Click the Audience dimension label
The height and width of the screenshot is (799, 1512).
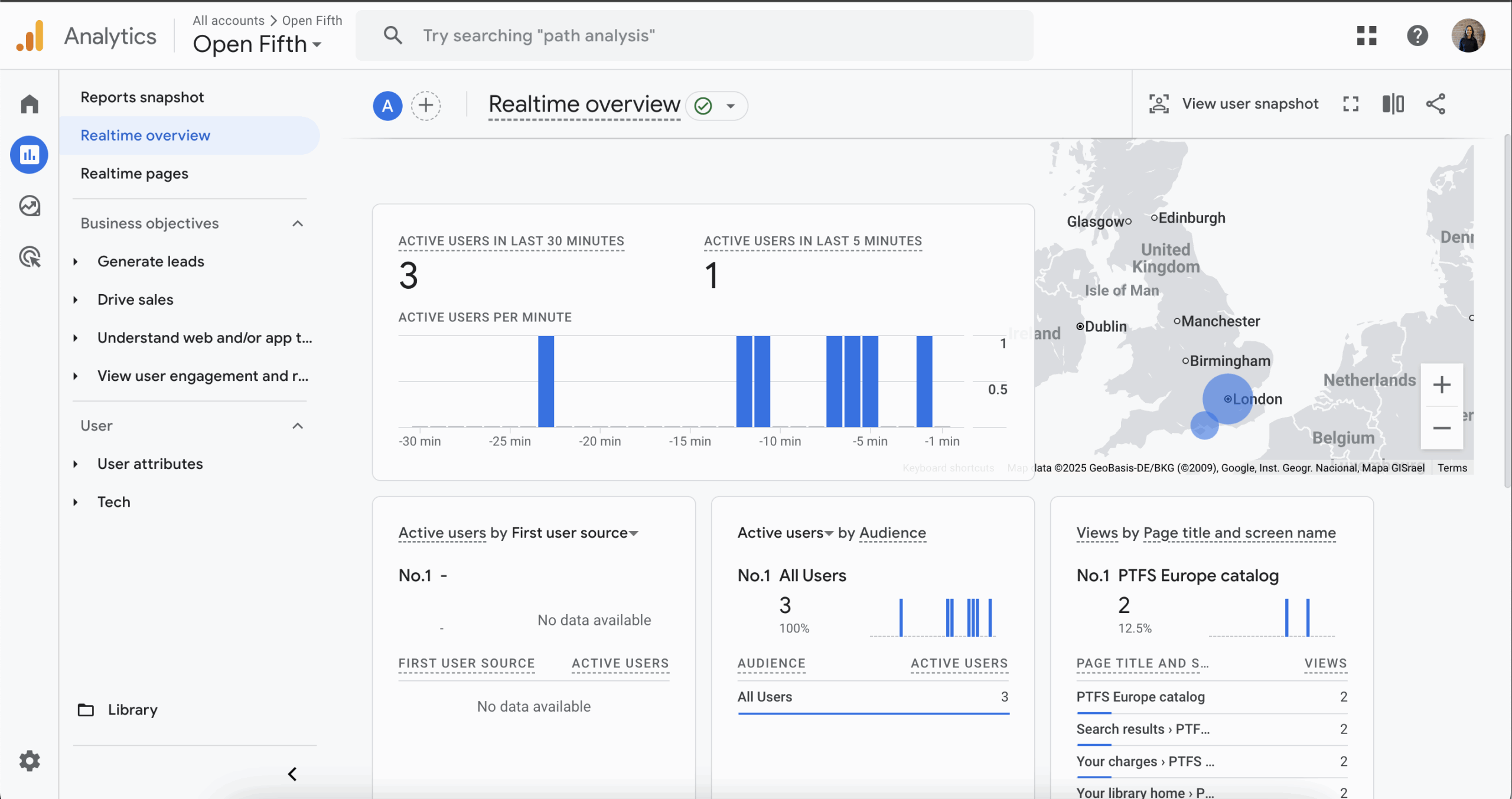[x=892, y=533]
